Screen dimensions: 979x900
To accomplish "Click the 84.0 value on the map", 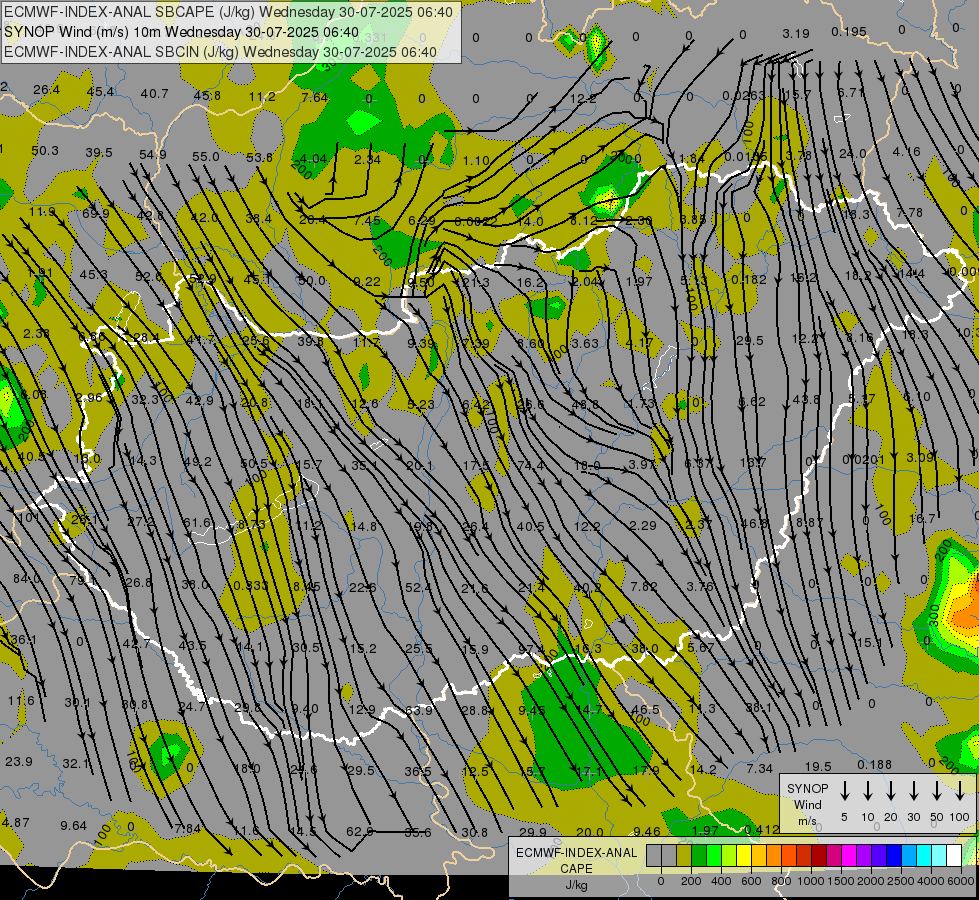I will 26,579.
